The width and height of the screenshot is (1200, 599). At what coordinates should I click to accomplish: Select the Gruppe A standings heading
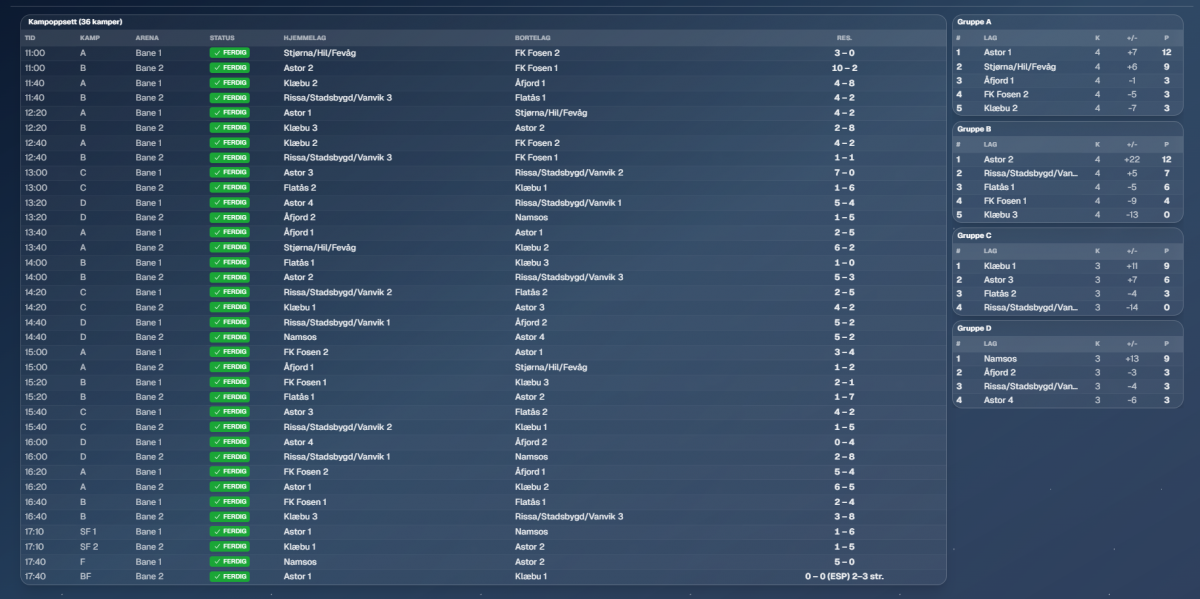pyautogui.click(x=974, y=22)
